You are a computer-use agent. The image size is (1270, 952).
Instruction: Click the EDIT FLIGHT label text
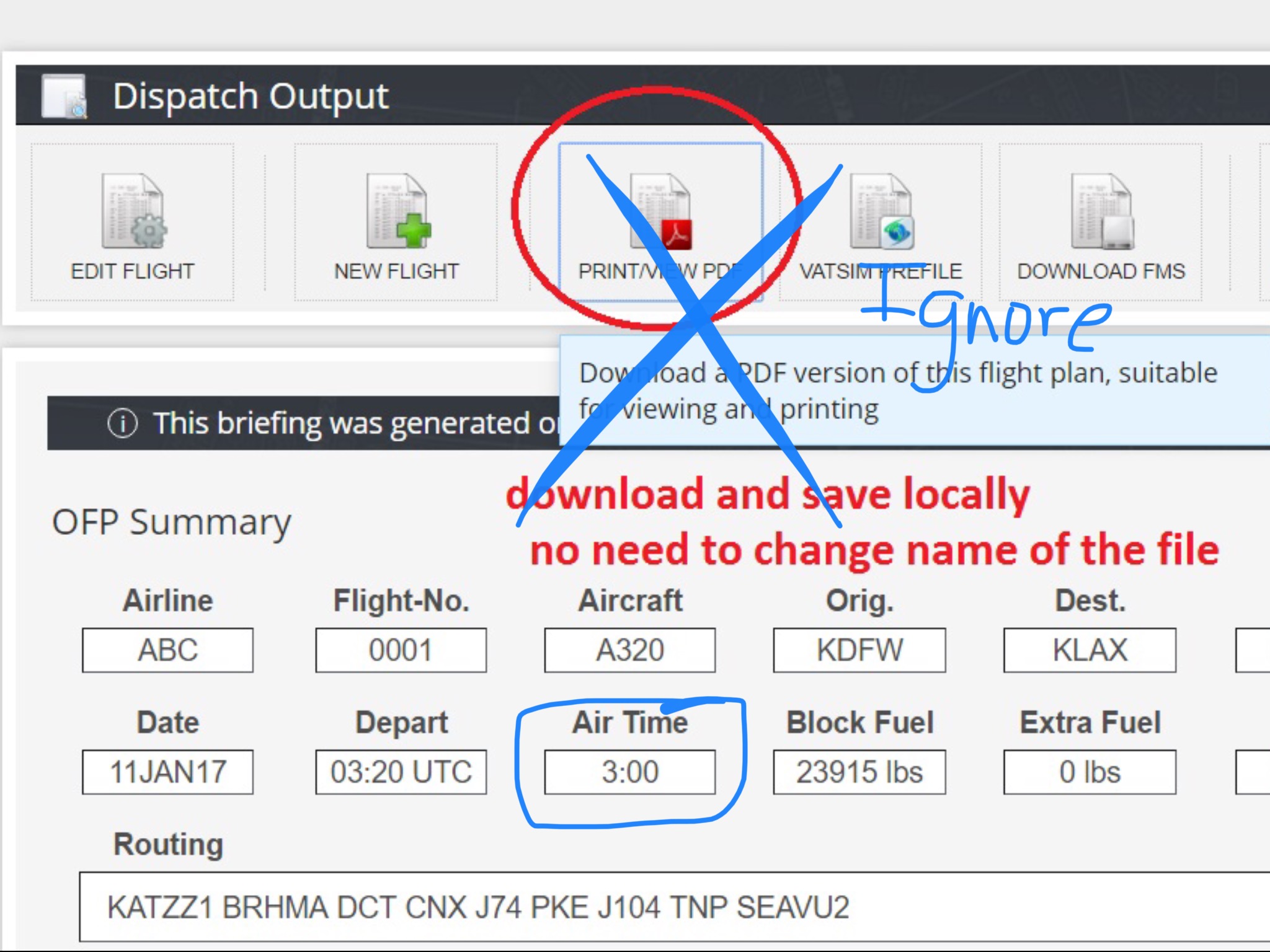pyautogui.click(x=133, y=271)
